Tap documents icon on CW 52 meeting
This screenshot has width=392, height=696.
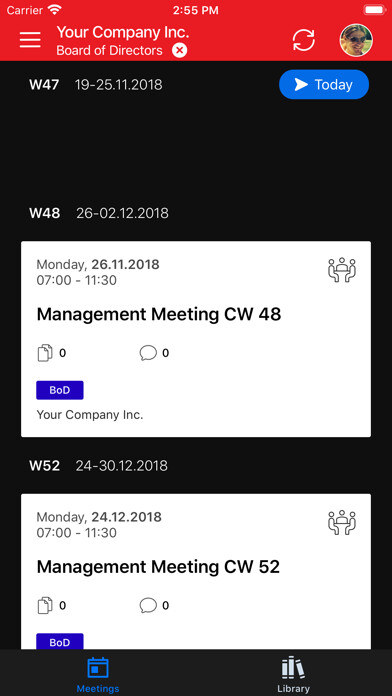[45, 605]
